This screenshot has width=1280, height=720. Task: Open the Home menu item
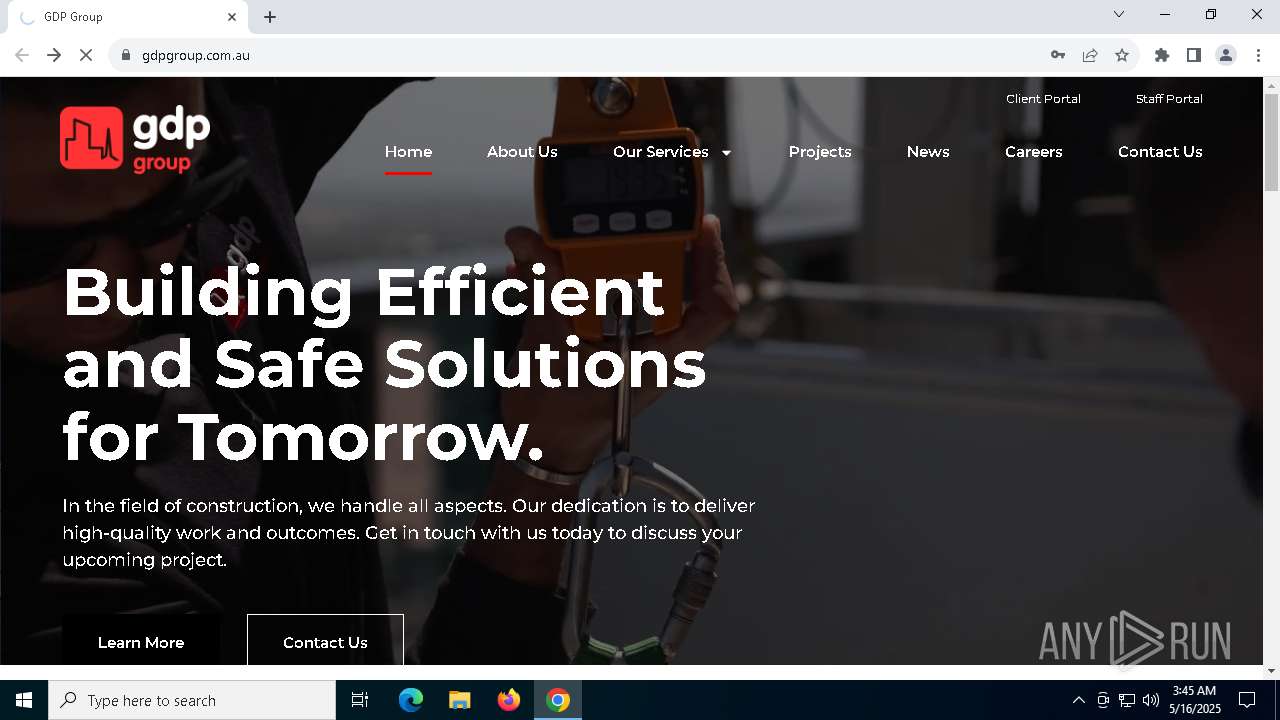point(408,152)
